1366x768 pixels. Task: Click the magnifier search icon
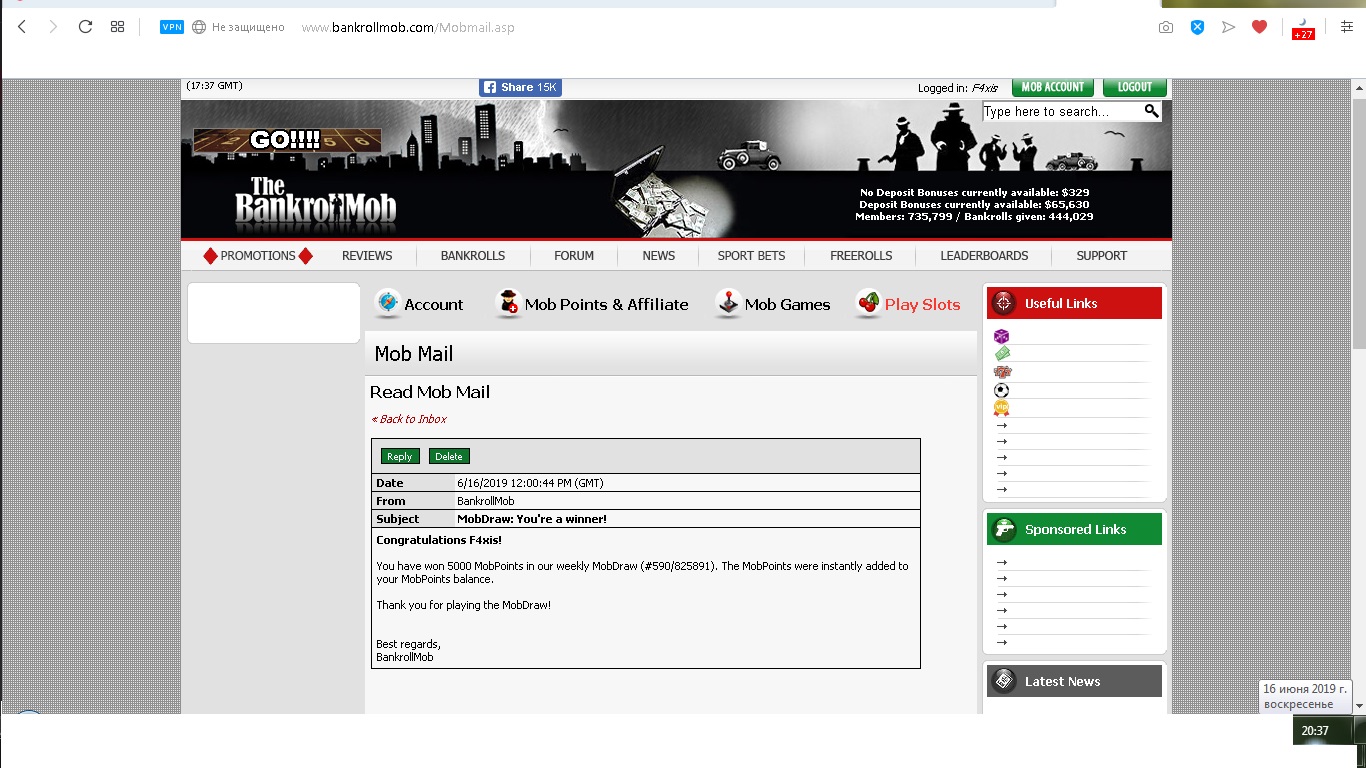coord(1152,111)
